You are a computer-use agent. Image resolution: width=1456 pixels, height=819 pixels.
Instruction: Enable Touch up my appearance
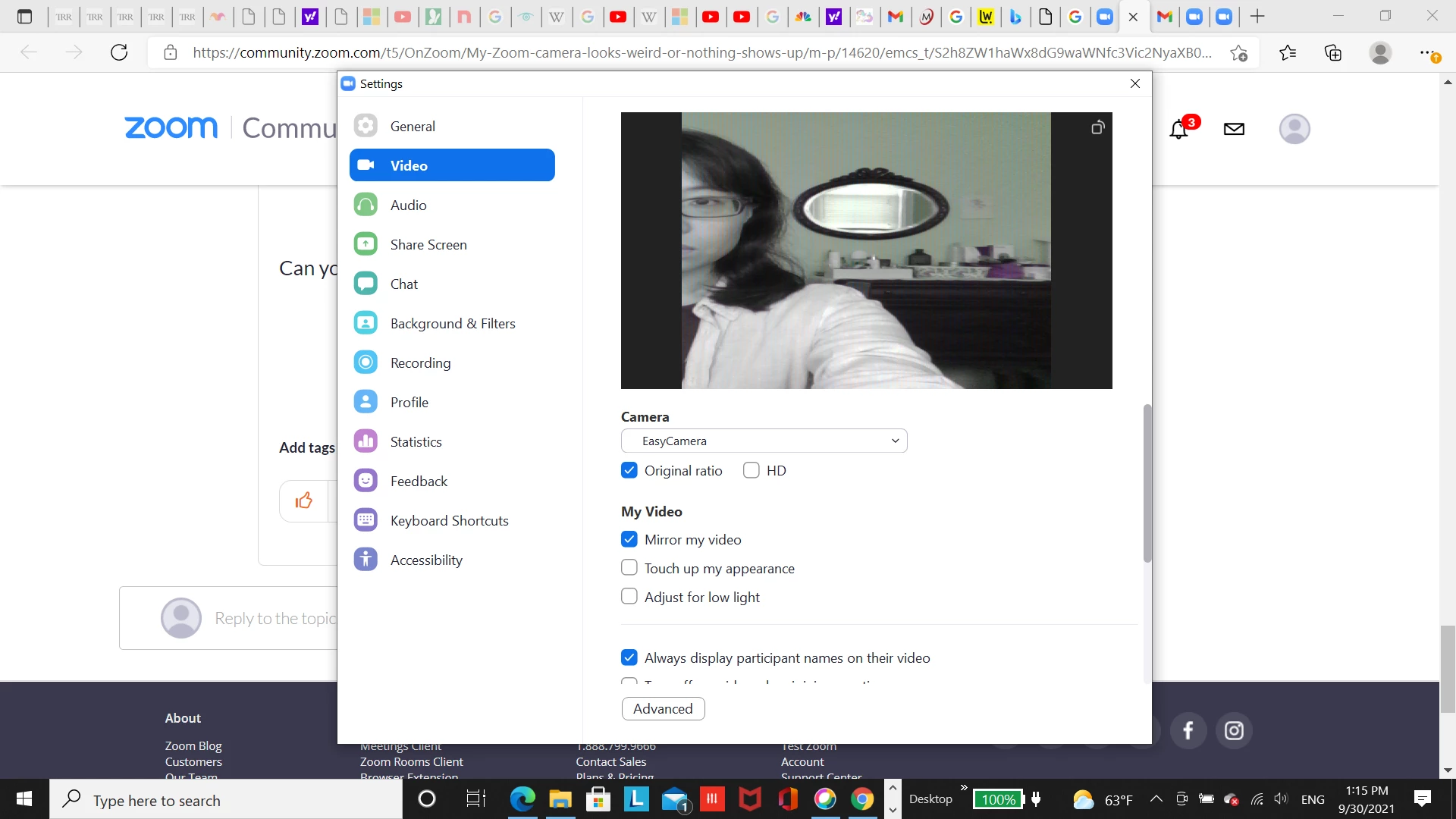629,568
